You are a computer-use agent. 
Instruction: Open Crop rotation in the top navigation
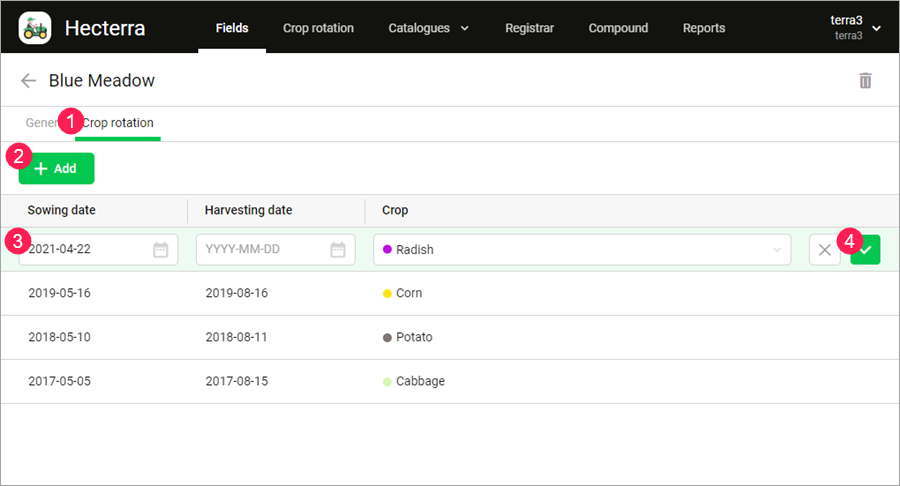click(318, 28)
